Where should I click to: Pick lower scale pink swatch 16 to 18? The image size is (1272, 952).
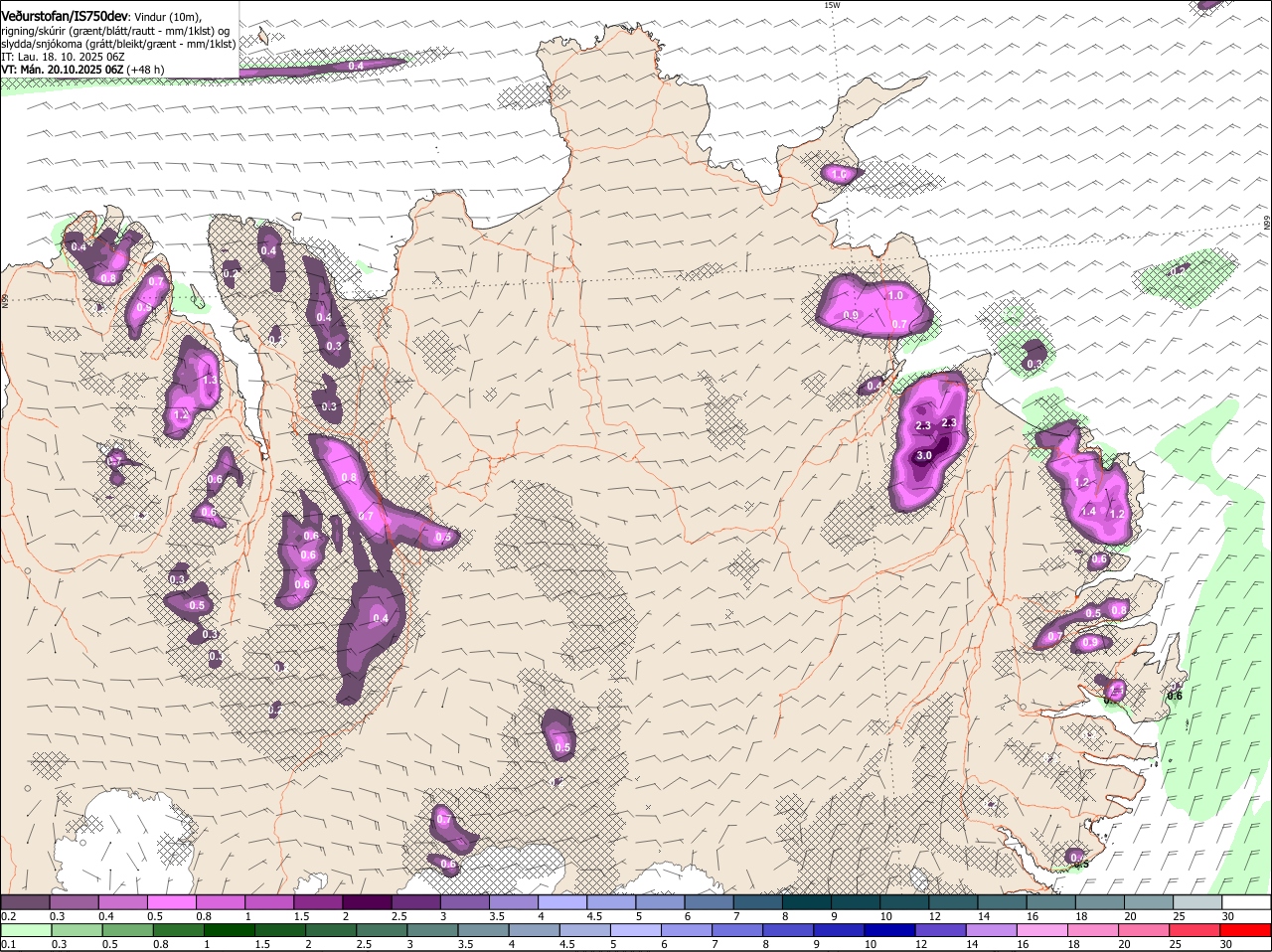tap(1043, 929)
